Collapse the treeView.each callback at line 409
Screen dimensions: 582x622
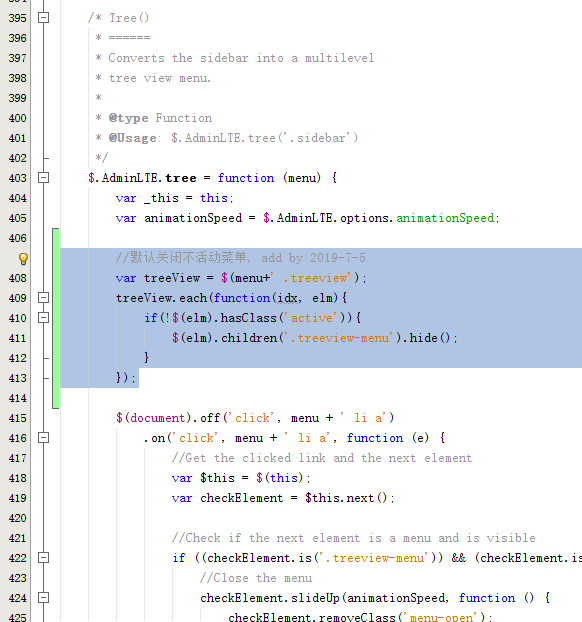pos(44,298)
